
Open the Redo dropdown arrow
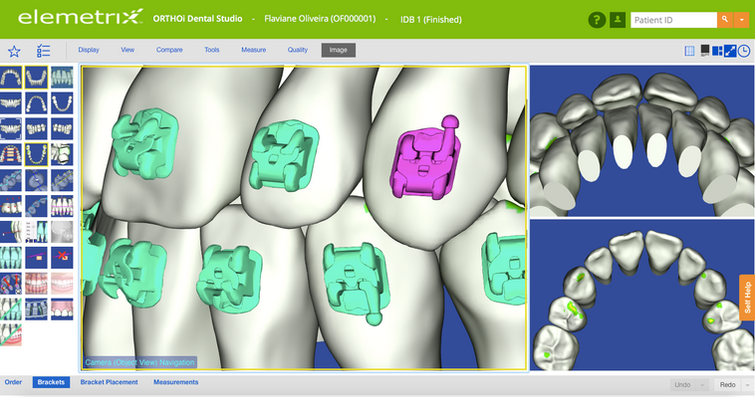pos(747,385)
